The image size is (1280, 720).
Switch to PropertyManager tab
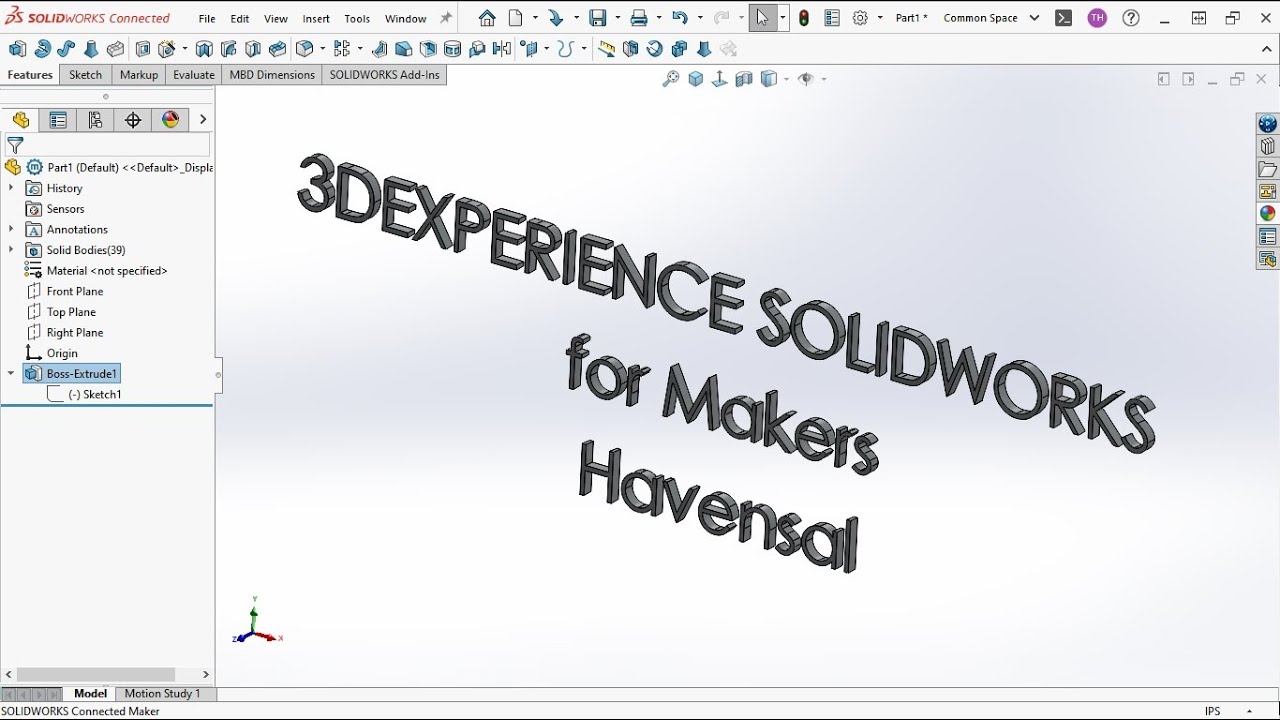click(x=58, y=120)
